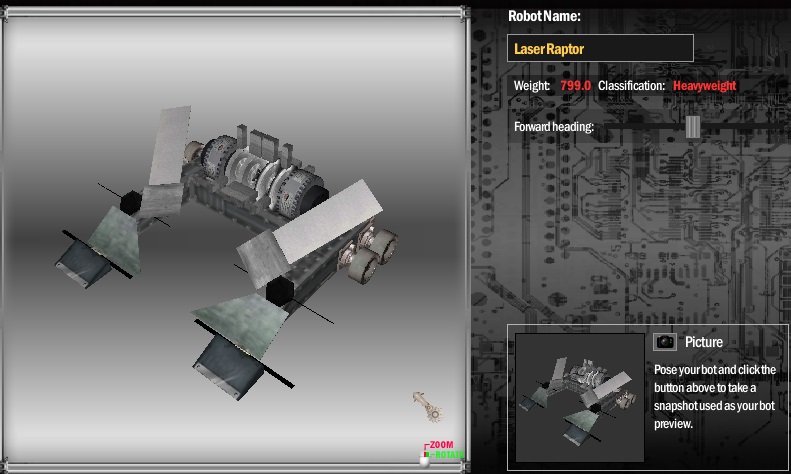Click the weight value 799.0

[576, 86]
